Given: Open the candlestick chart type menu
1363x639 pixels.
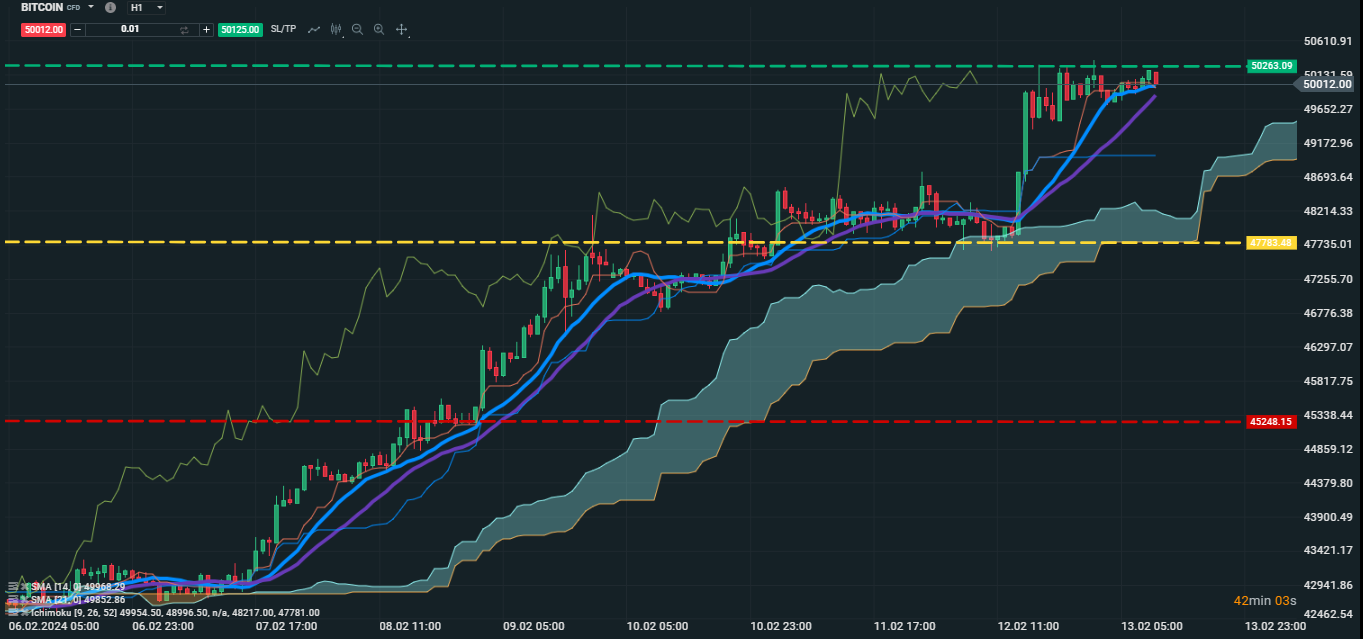Looking at the screenshot, I should click(336, 30).
